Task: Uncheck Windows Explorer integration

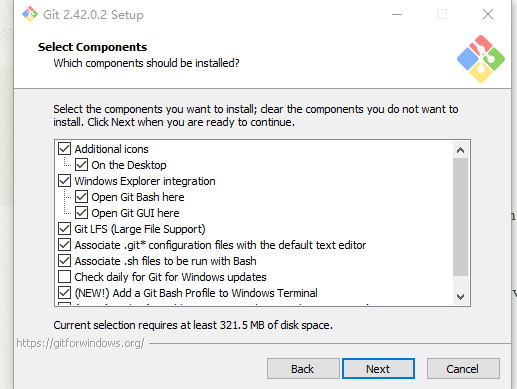Action: 65,181
